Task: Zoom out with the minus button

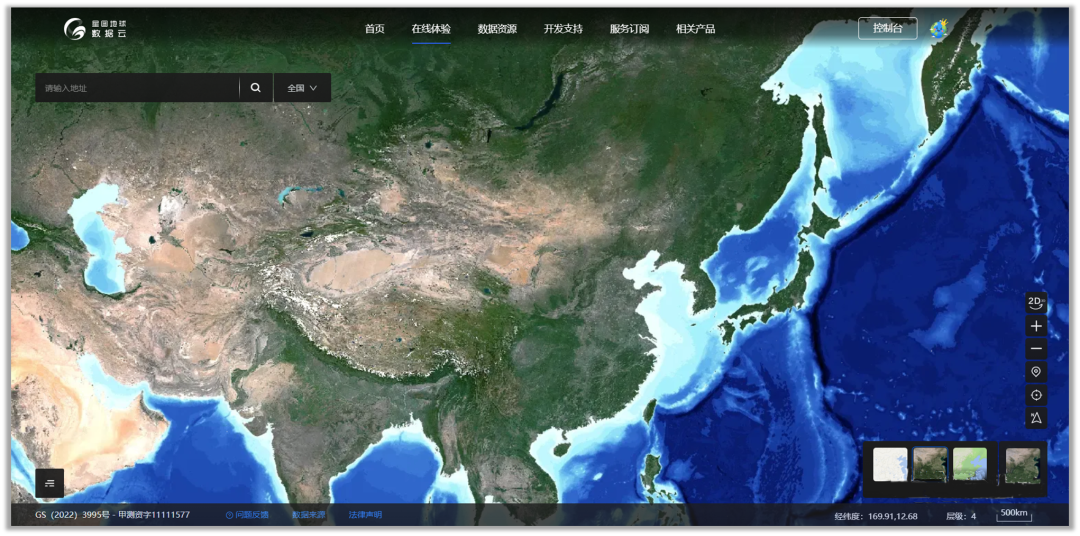Action: [1036, 349]
